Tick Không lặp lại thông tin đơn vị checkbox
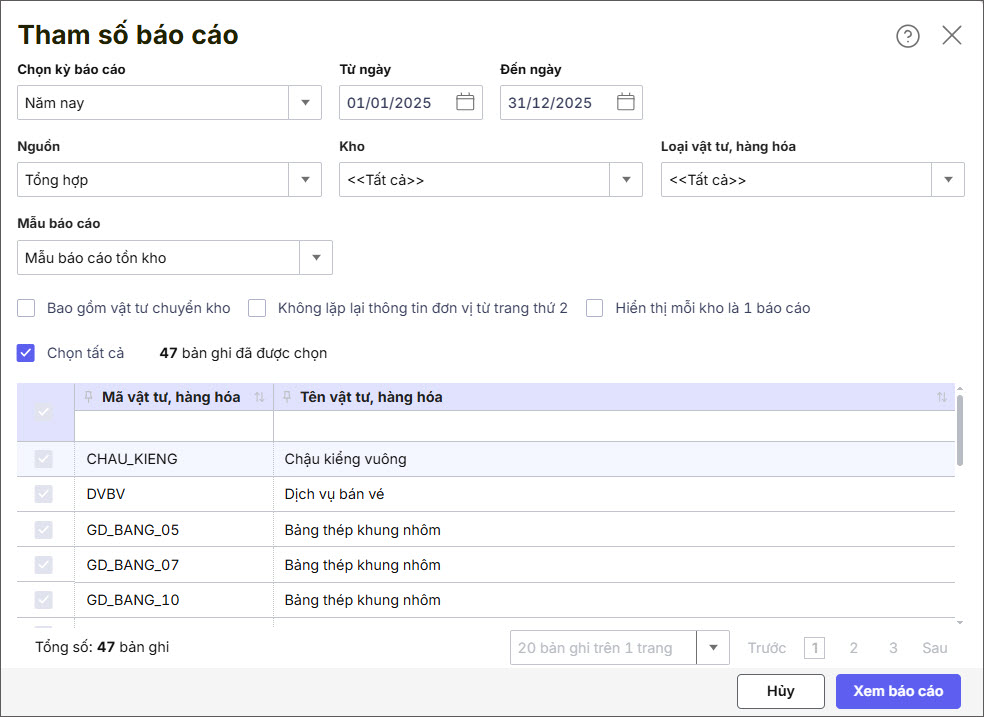This screenshot has width=984, height=717. pyautogui.click(x=257, y=308)
